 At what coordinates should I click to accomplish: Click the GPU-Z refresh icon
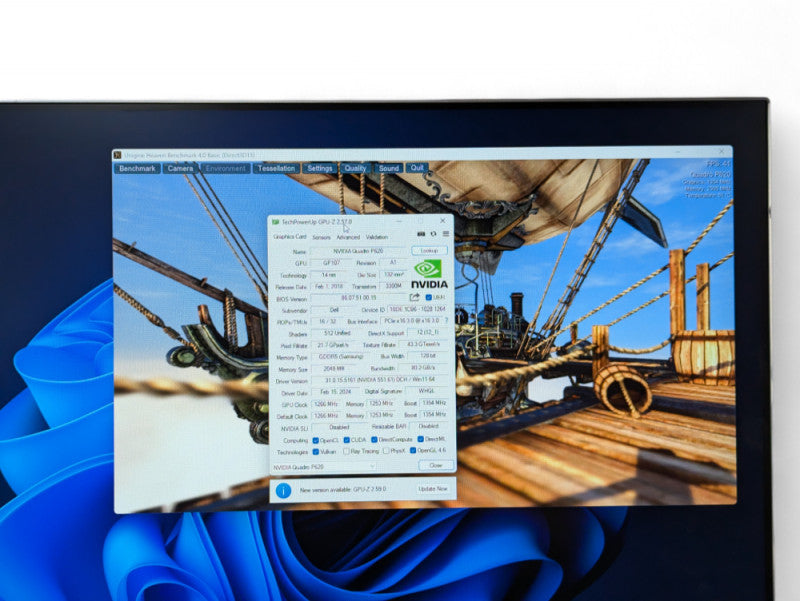coord(433,234)
